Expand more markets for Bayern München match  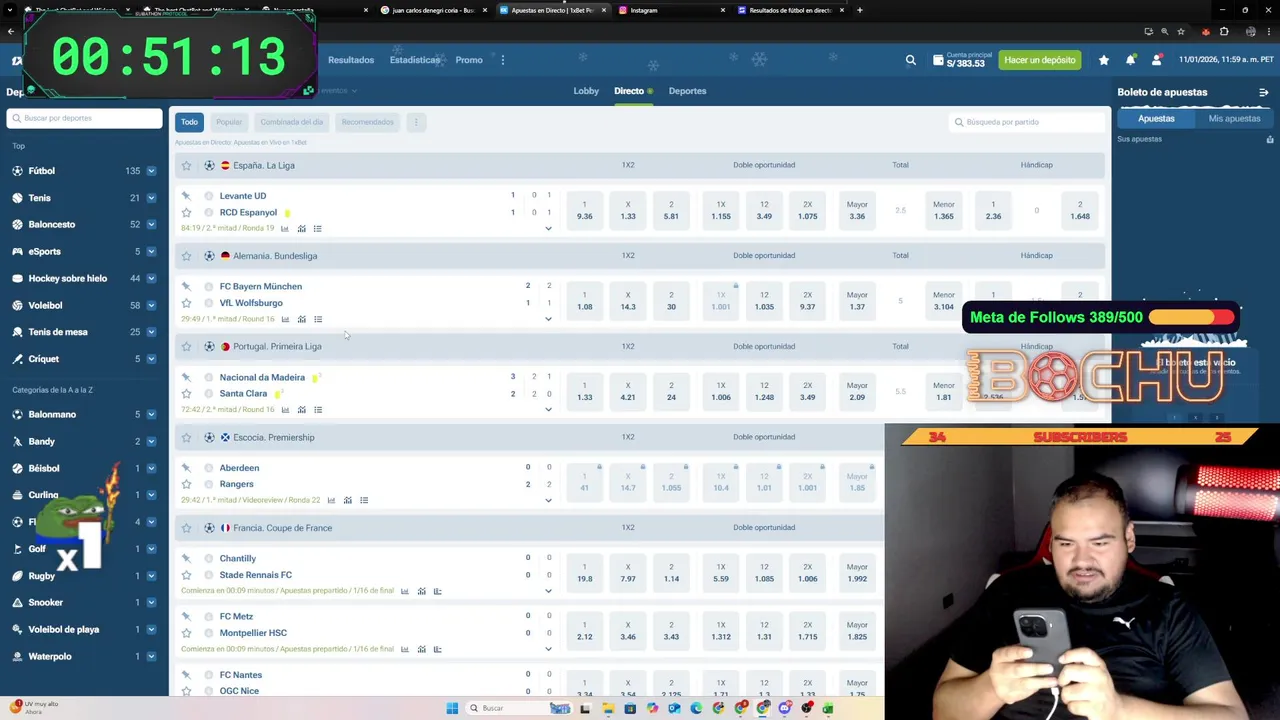(x=548, y=319)
